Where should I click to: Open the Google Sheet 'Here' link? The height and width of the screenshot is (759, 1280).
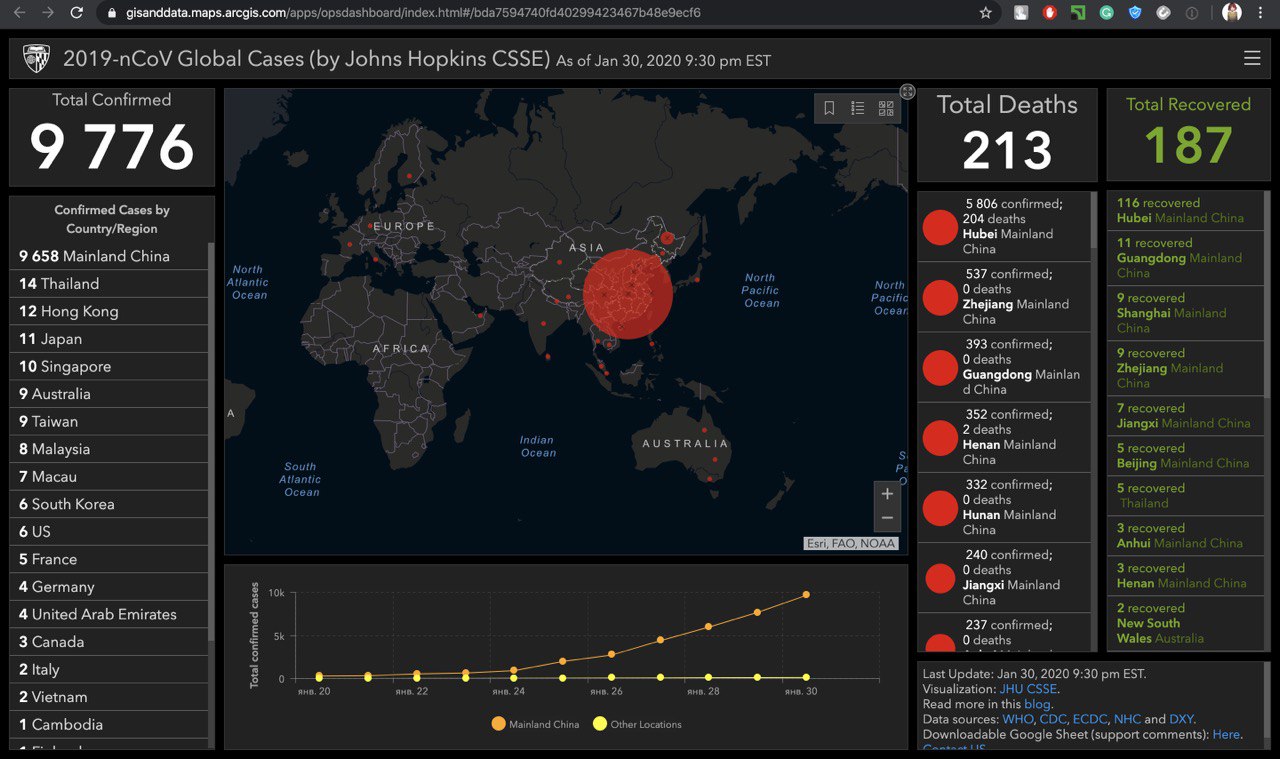pos(1226,734)
